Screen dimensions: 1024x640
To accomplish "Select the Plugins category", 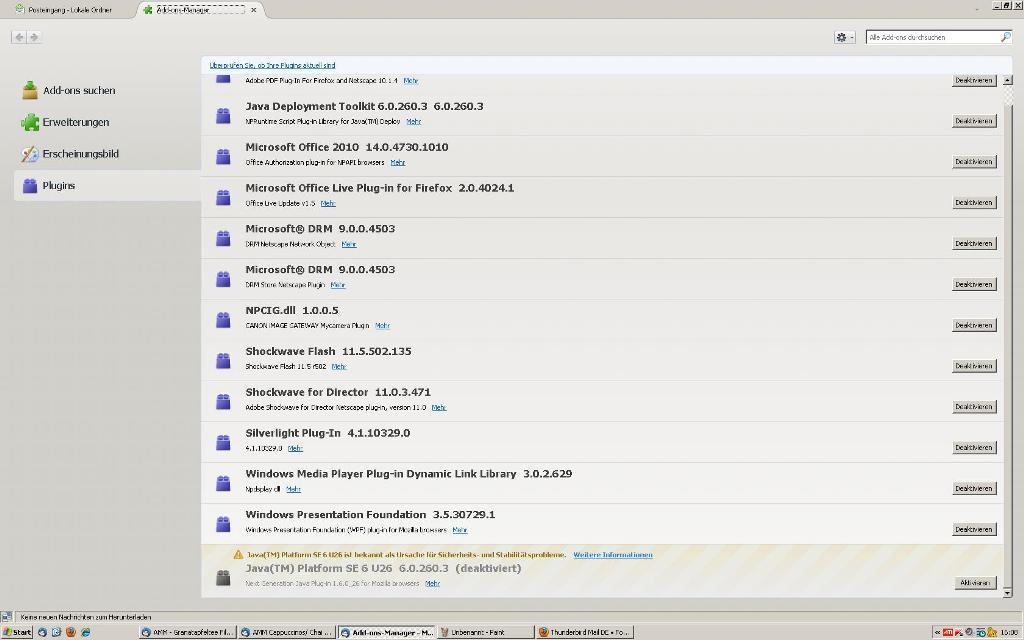I will pyautogui.click(x=107, y=185).
